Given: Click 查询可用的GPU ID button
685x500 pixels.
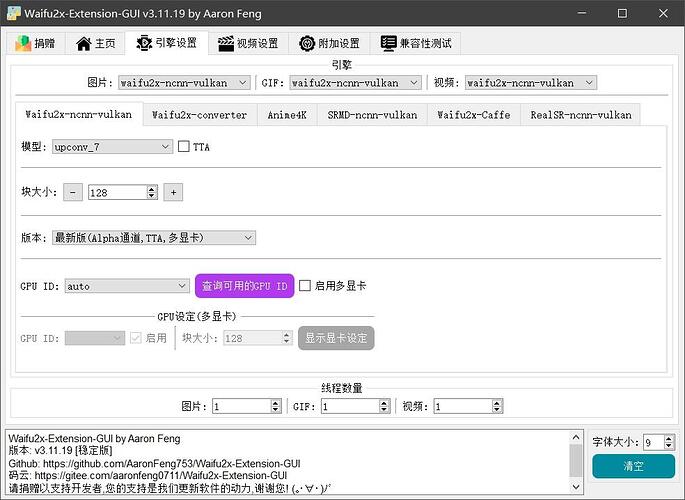Looking at the screenshot, I should tap(244, 286).
